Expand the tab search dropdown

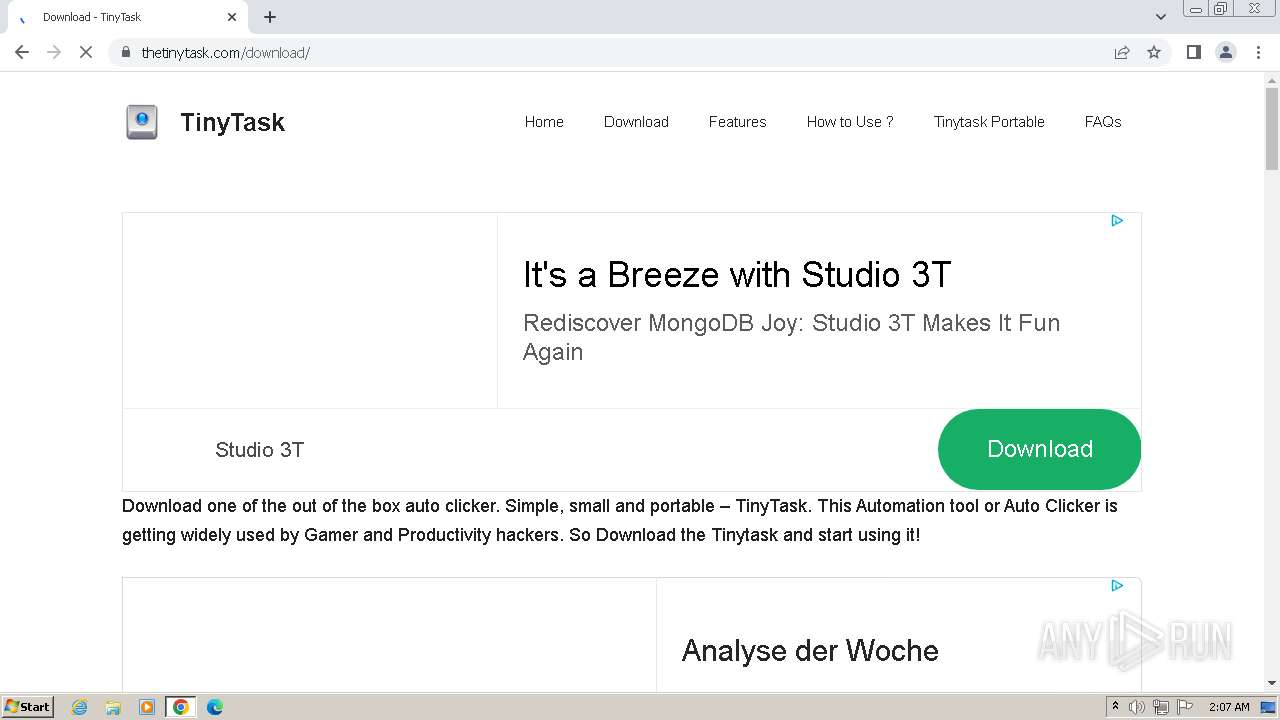tap(1160, 17)
